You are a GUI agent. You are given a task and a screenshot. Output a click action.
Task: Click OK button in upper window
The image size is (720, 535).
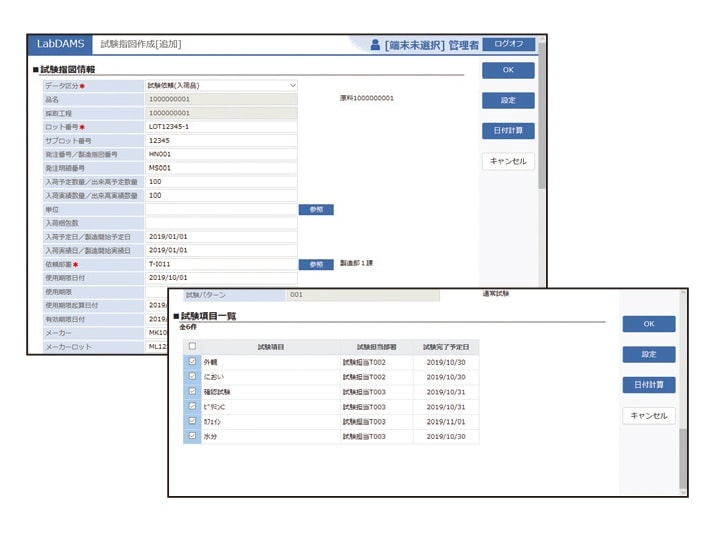pyautogui.click(x=507, y=71)
